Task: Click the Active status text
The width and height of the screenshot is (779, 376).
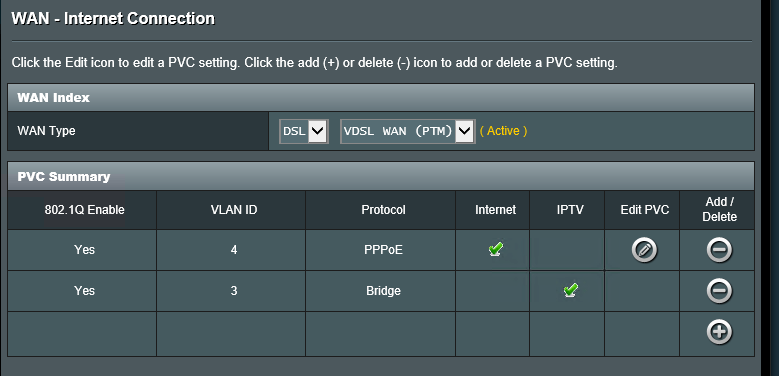Action: [503, 131]
